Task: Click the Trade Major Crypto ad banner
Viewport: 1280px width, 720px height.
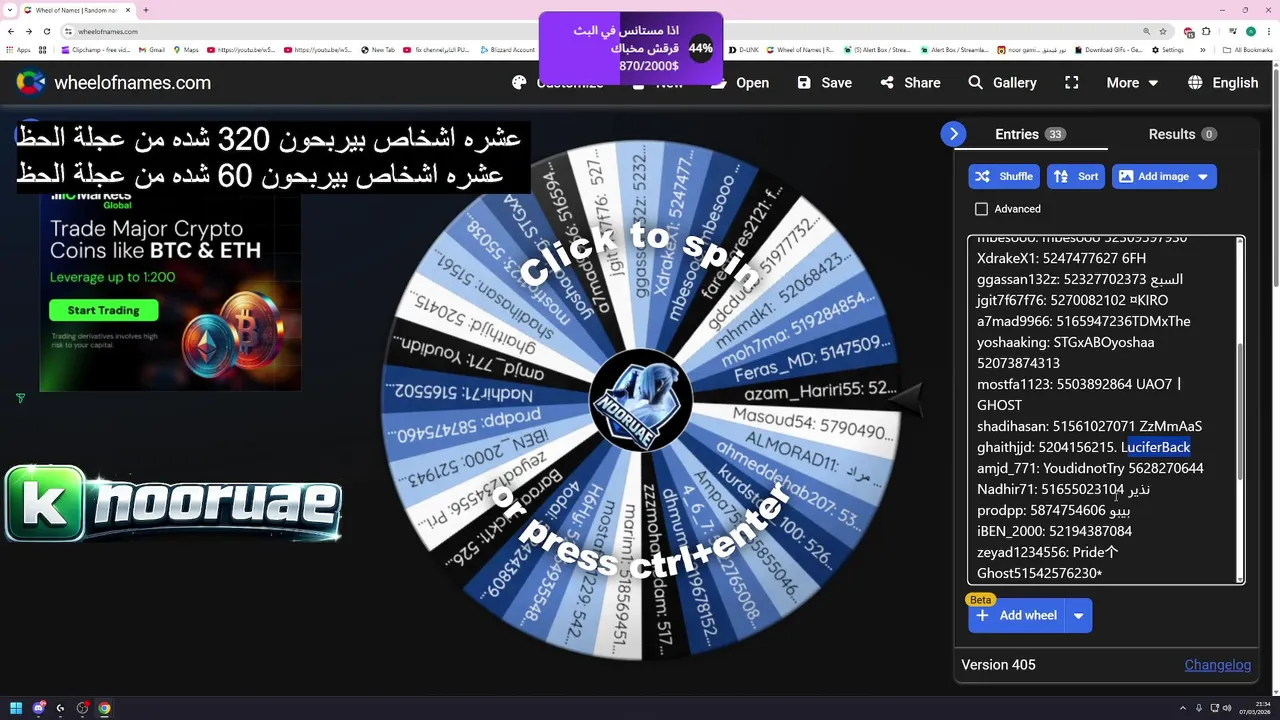Action: pos(170,290)
